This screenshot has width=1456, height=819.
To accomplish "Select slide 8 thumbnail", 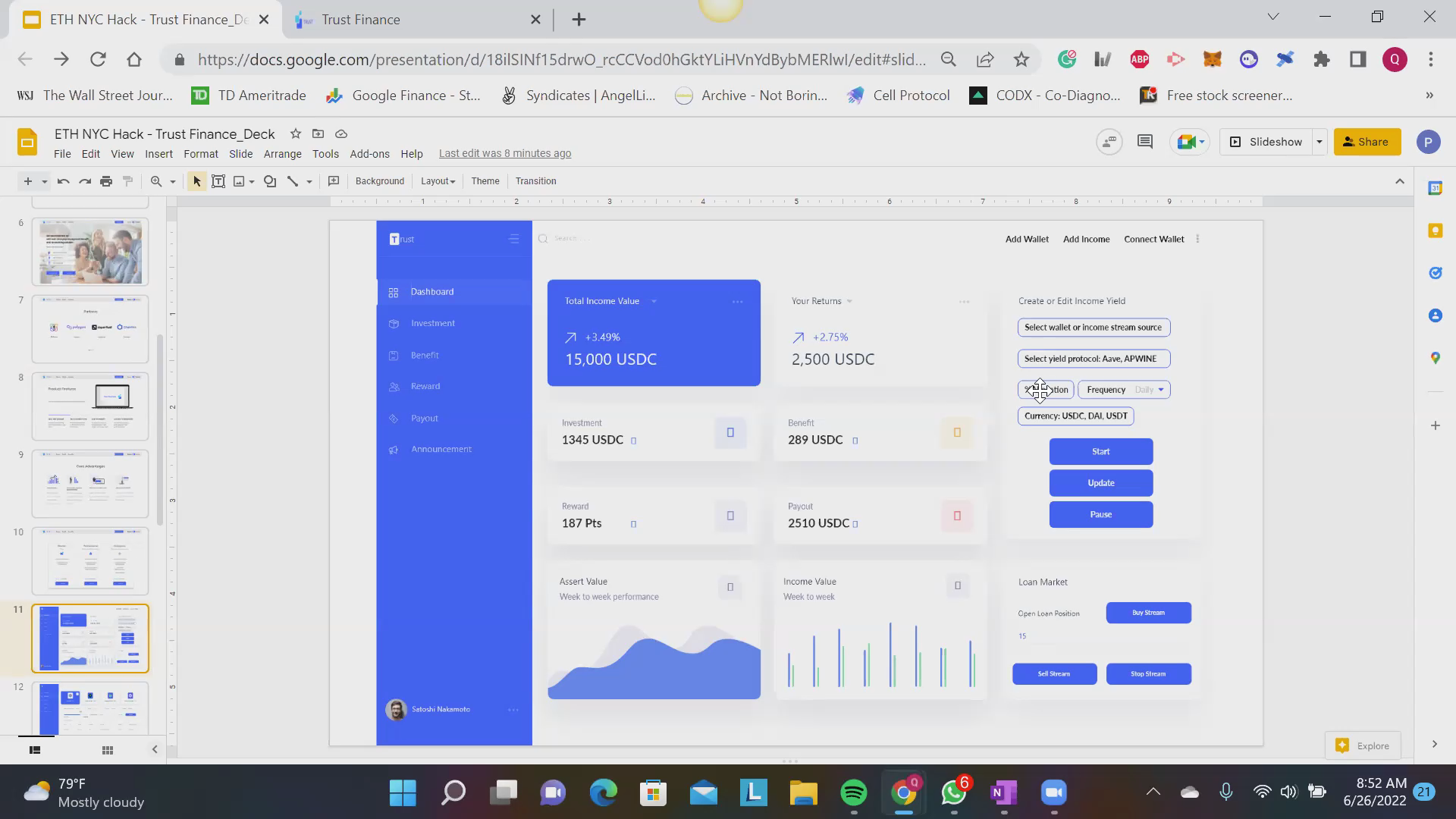I will 90,406.
